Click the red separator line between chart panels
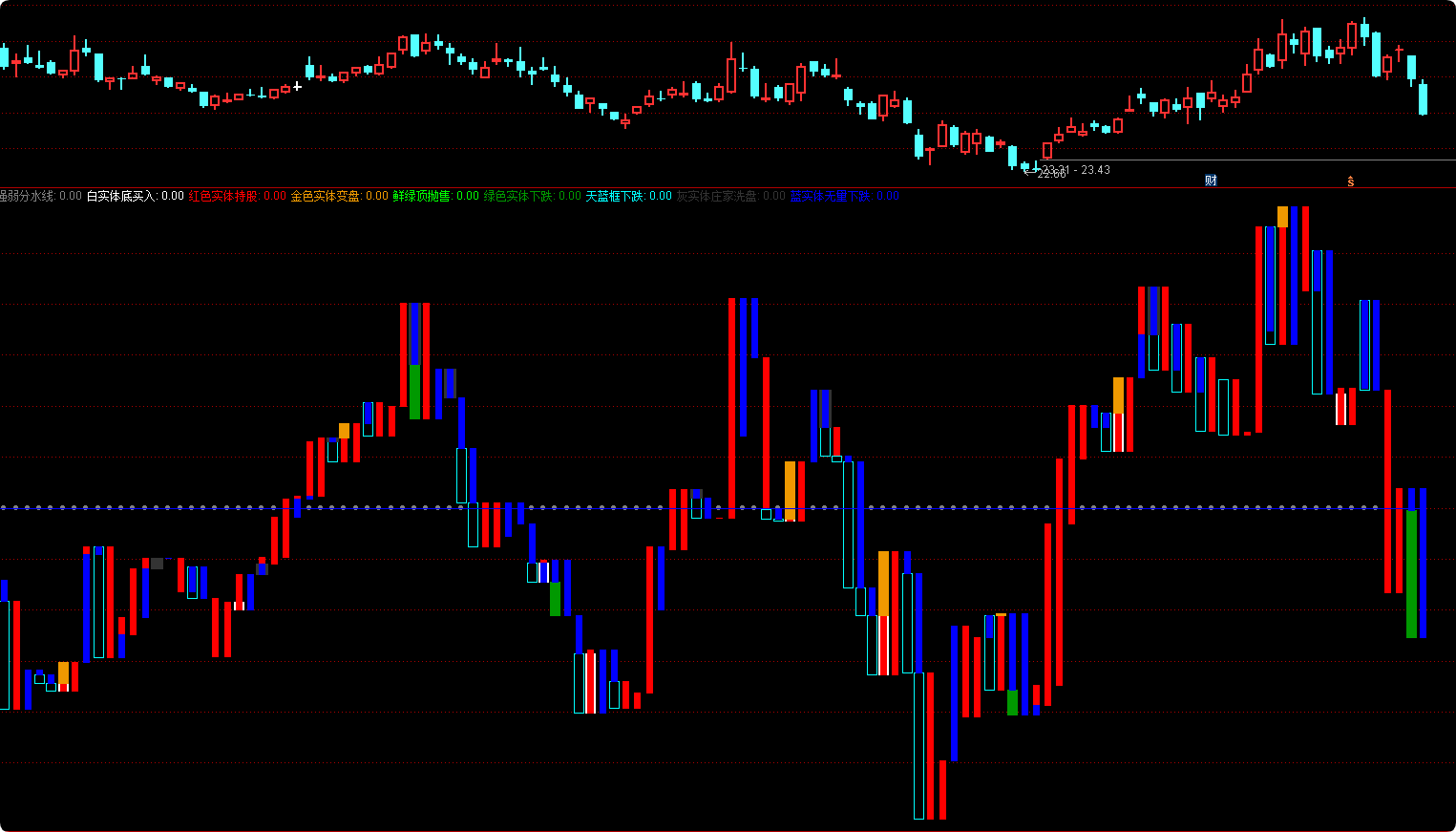Viewport: 1456px width, 832px height. coord(728,188)
